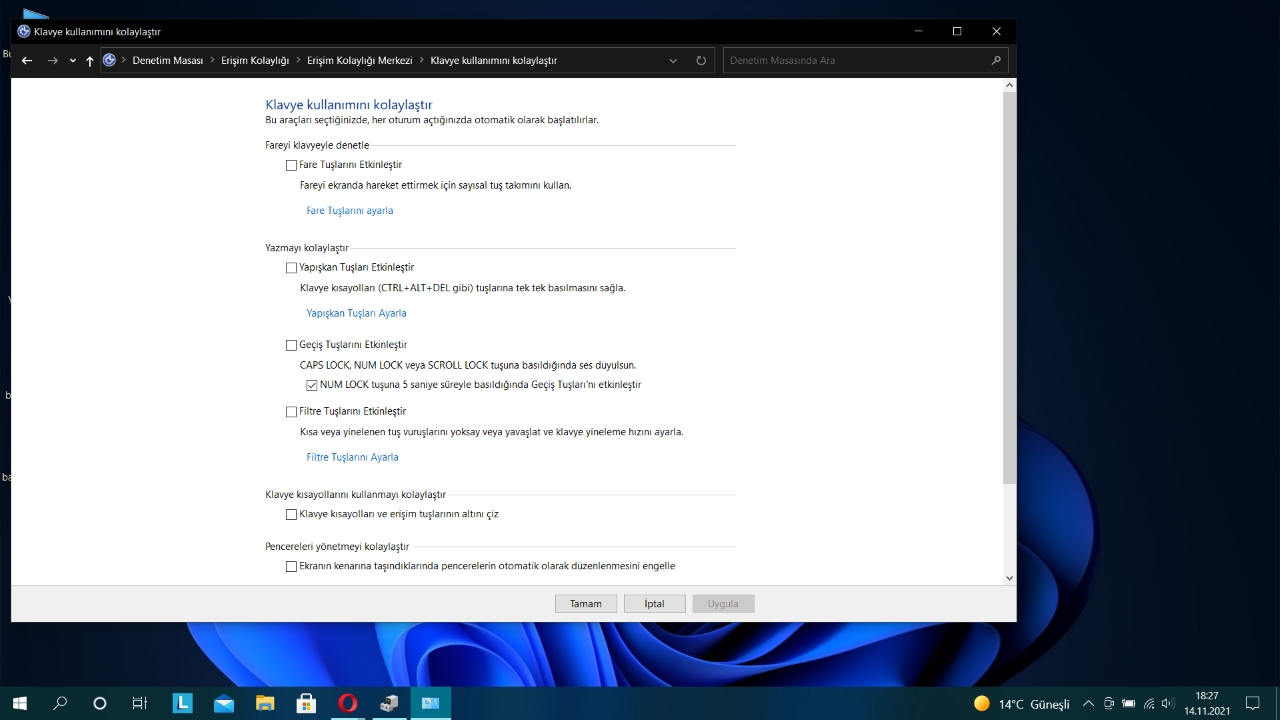
Task: Navigate to Erişim Kolaylığı Merkezi breadcrumb
Action: [x=359, y=61]
